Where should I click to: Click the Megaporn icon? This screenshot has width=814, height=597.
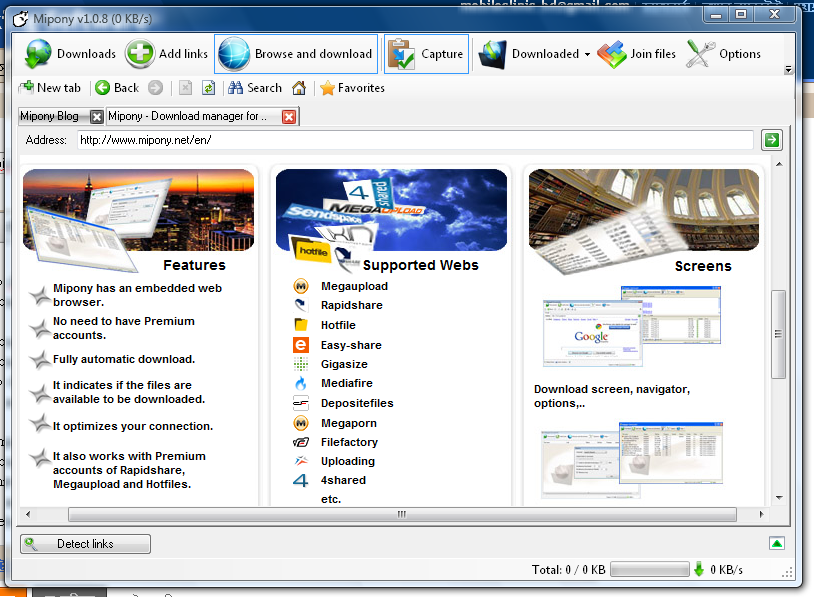301,423
